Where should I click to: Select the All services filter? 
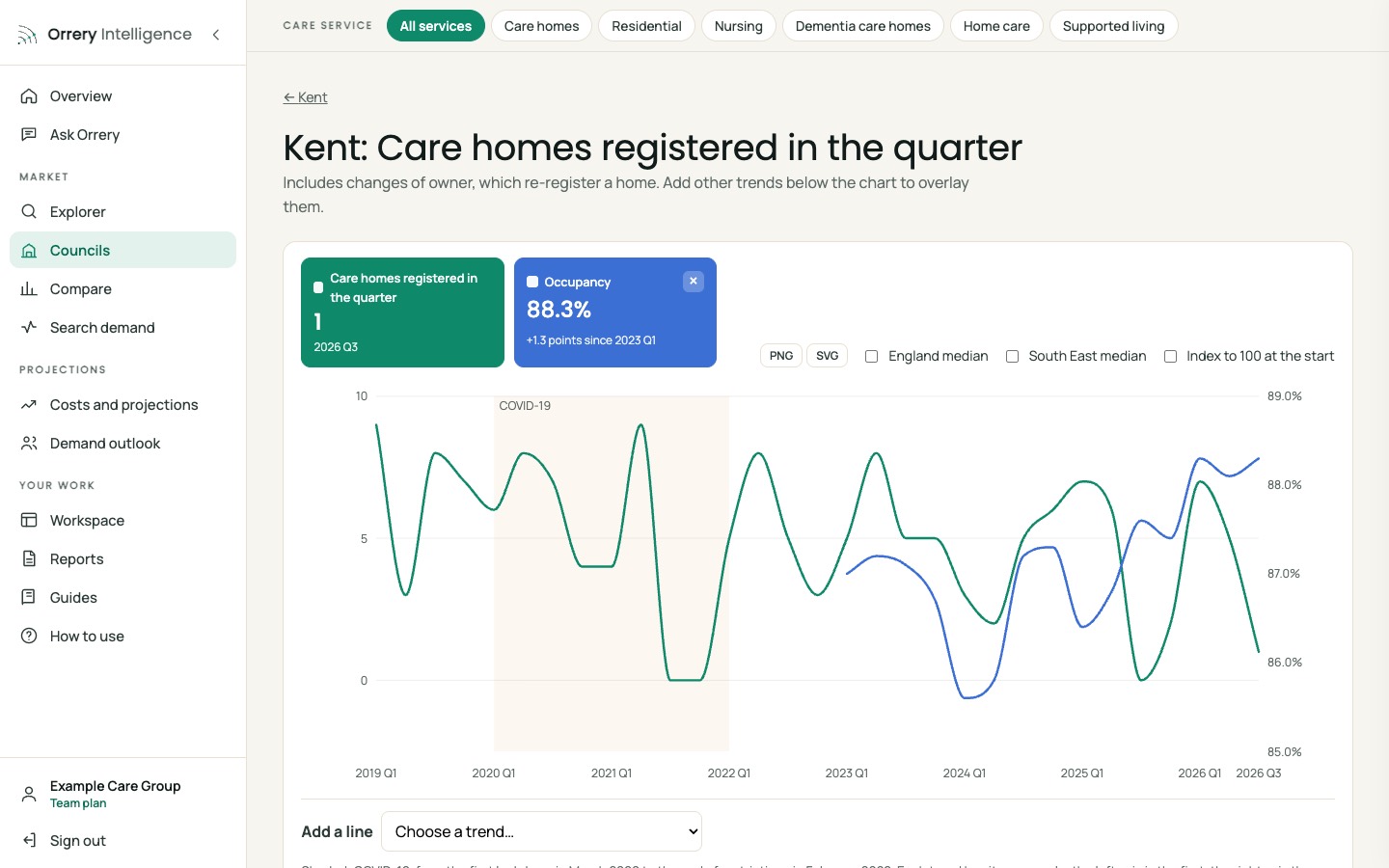[436, 26]
